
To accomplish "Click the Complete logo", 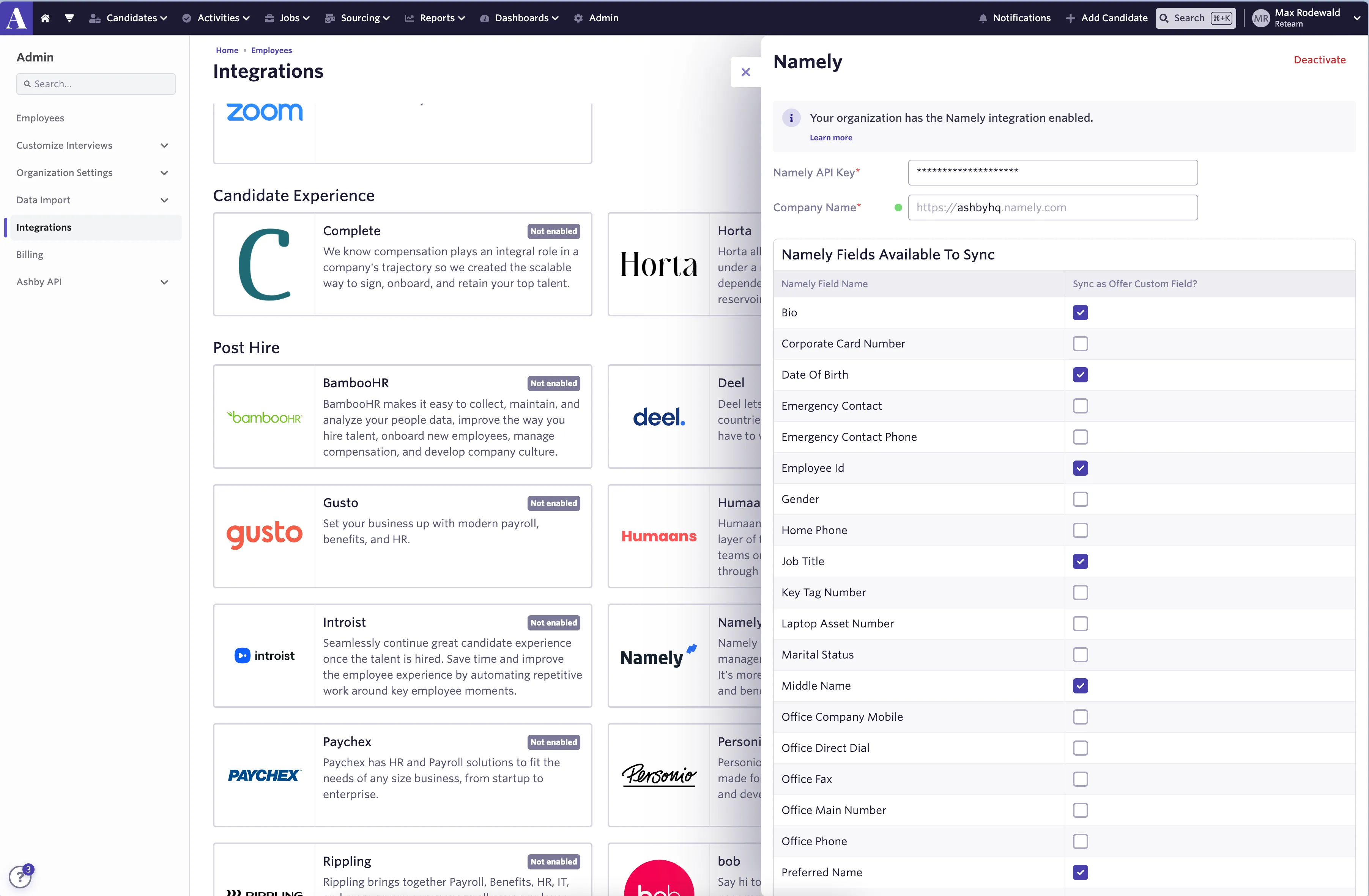I will click(265, 264).
